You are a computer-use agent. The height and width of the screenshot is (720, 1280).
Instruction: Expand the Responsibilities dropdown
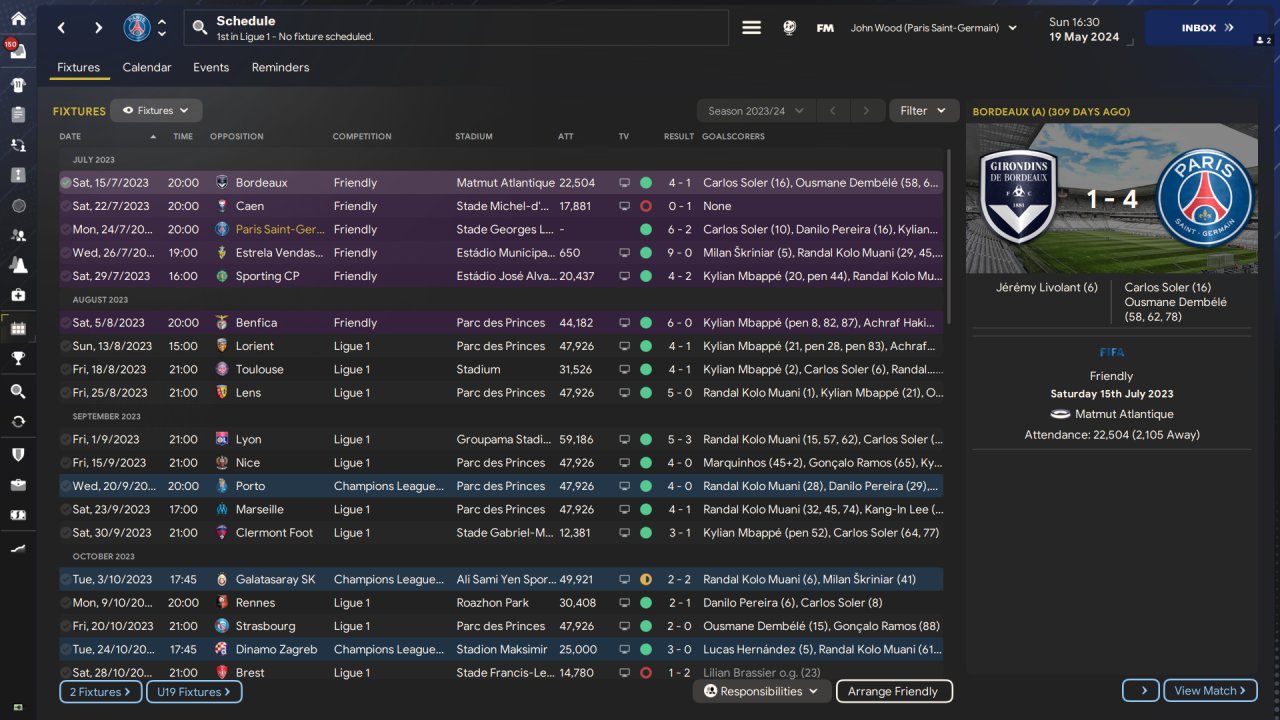click(761, 691)
